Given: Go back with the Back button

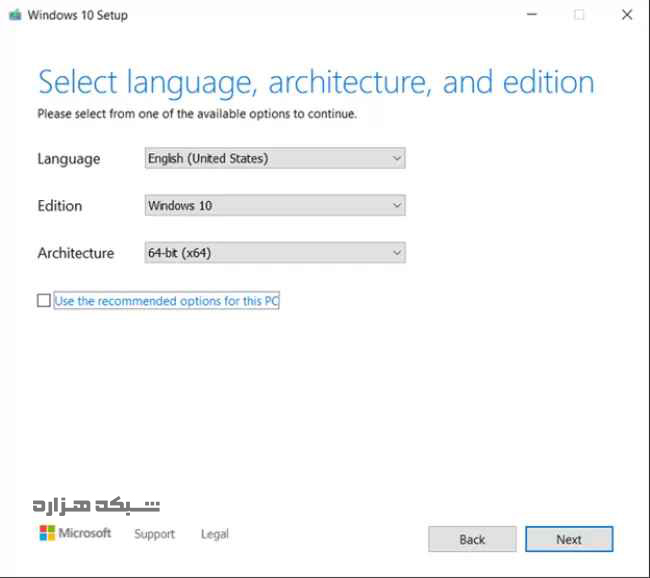Looking at the screenshot, I should (x=472, y=539).
